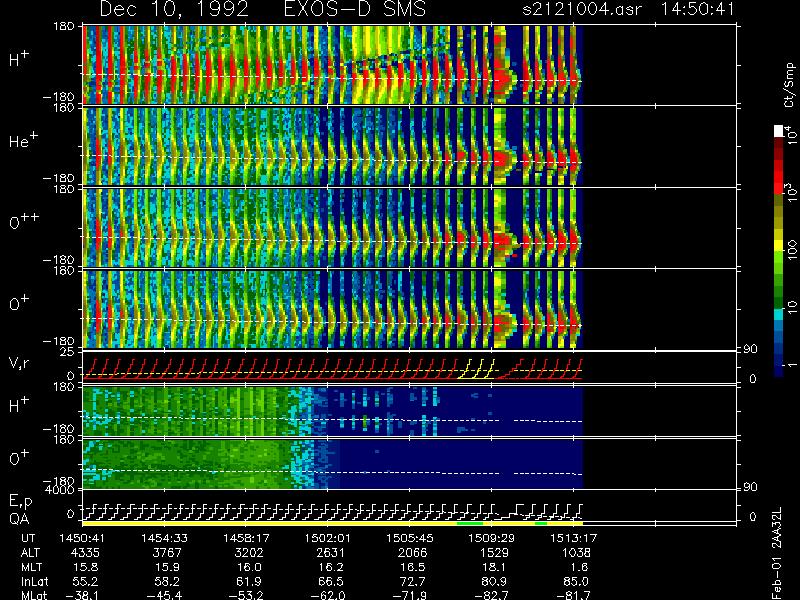Click the InLat value '72.7'
The width and height of the screenshot is (800, 600).
pos(414,582)
